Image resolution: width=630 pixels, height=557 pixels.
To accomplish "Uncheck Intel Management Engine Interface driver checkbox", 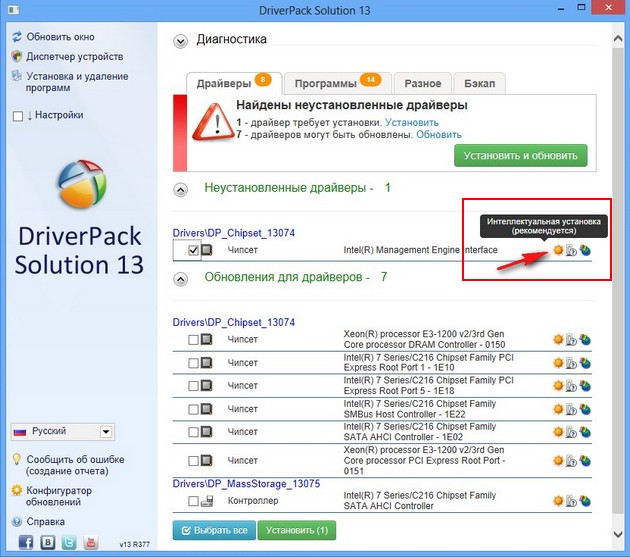I will [193, 251].
